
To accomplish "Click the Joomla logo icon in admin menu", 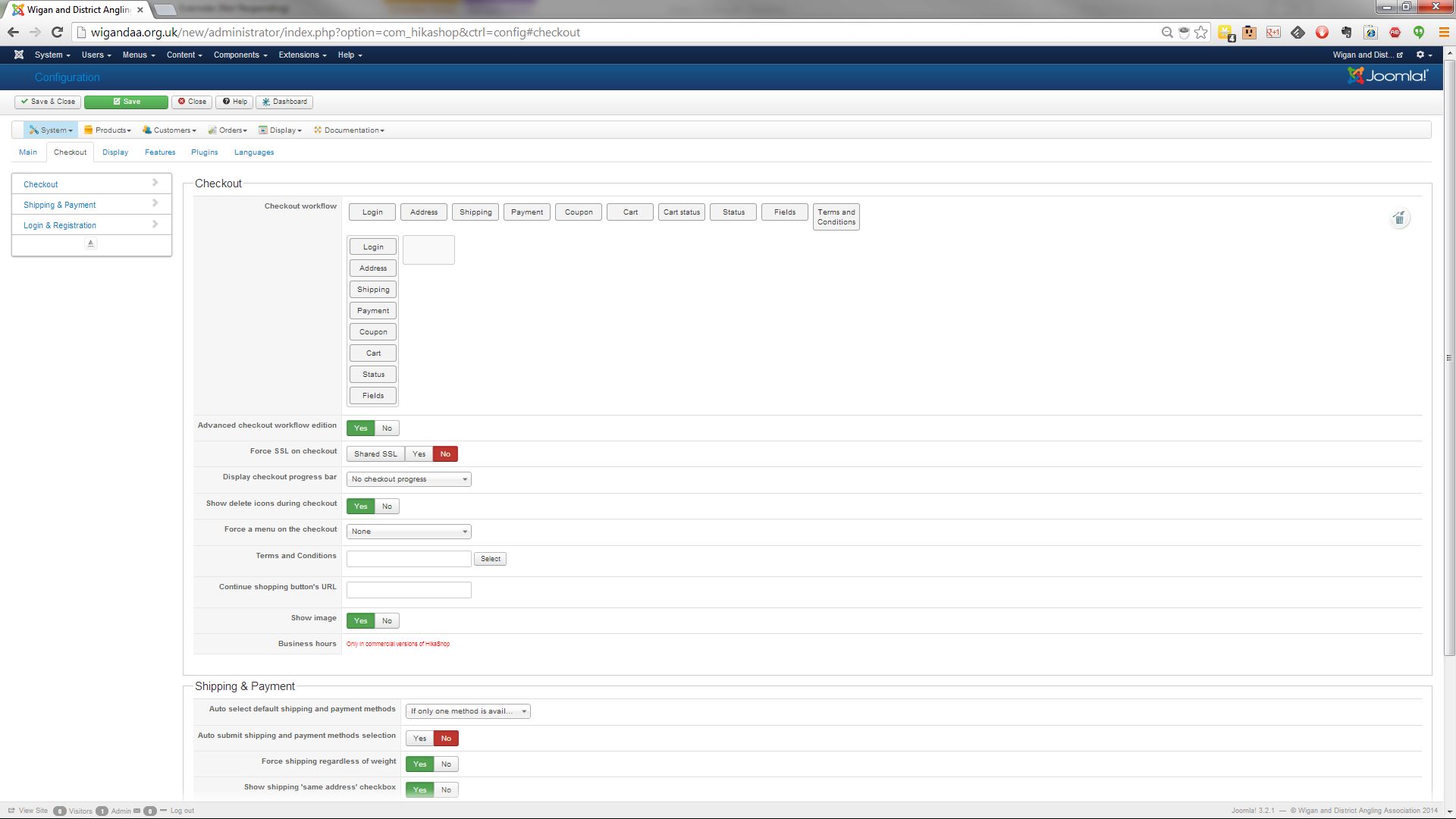I will 19,55.
